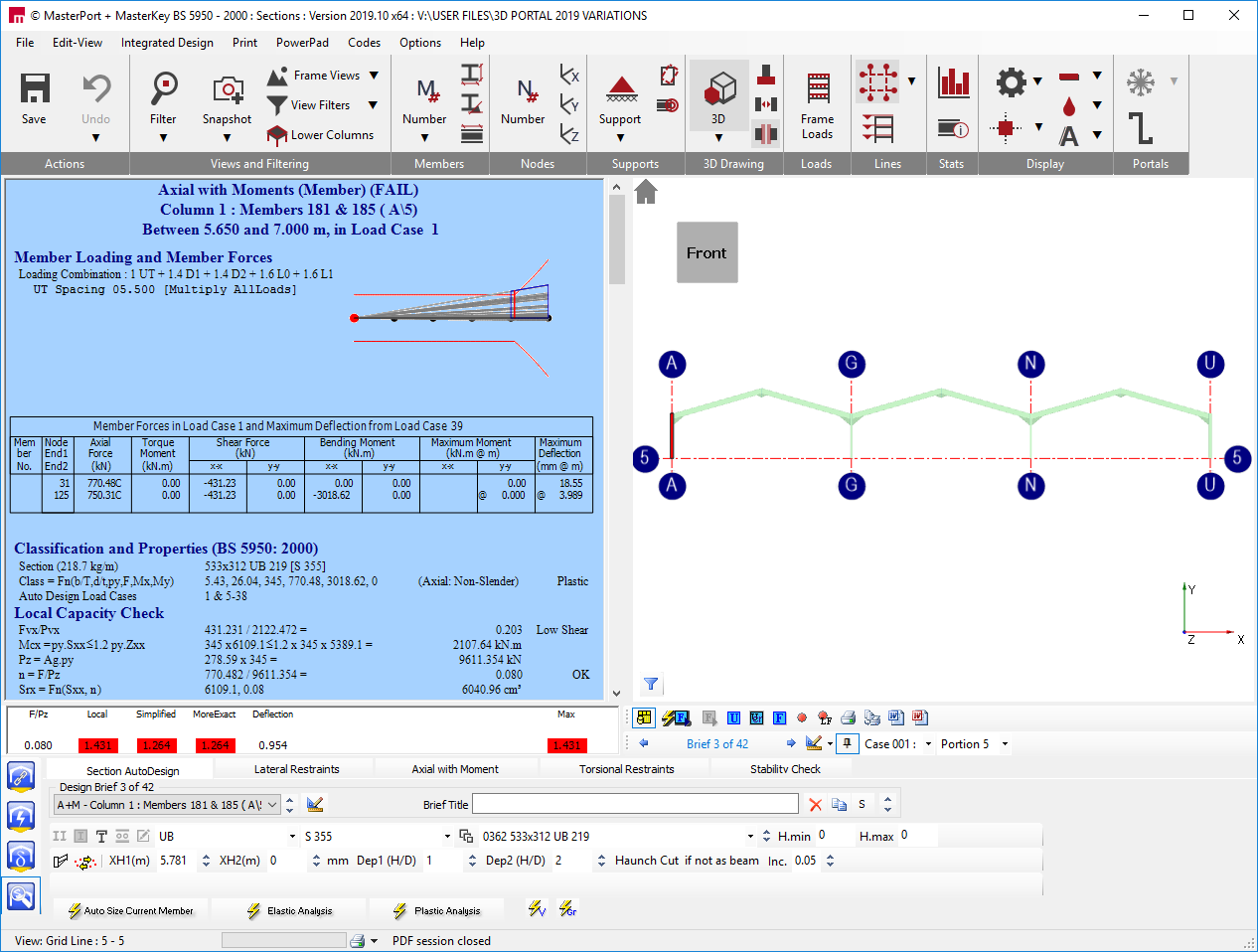Click the red X delete icon beside Brief Title
1258x952 pixels.
(815, 805)
